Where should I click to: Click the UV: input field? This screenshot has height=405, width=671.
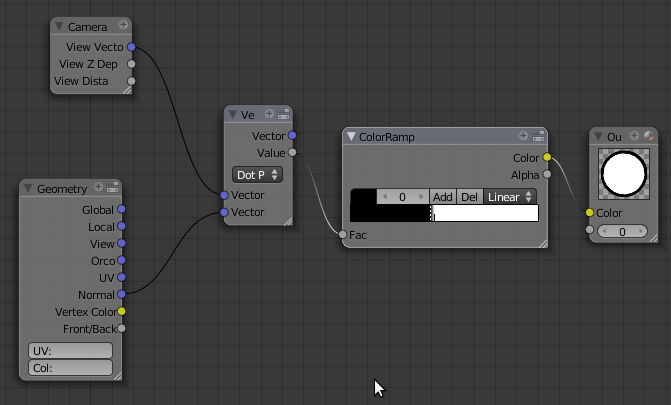[70, 351]
